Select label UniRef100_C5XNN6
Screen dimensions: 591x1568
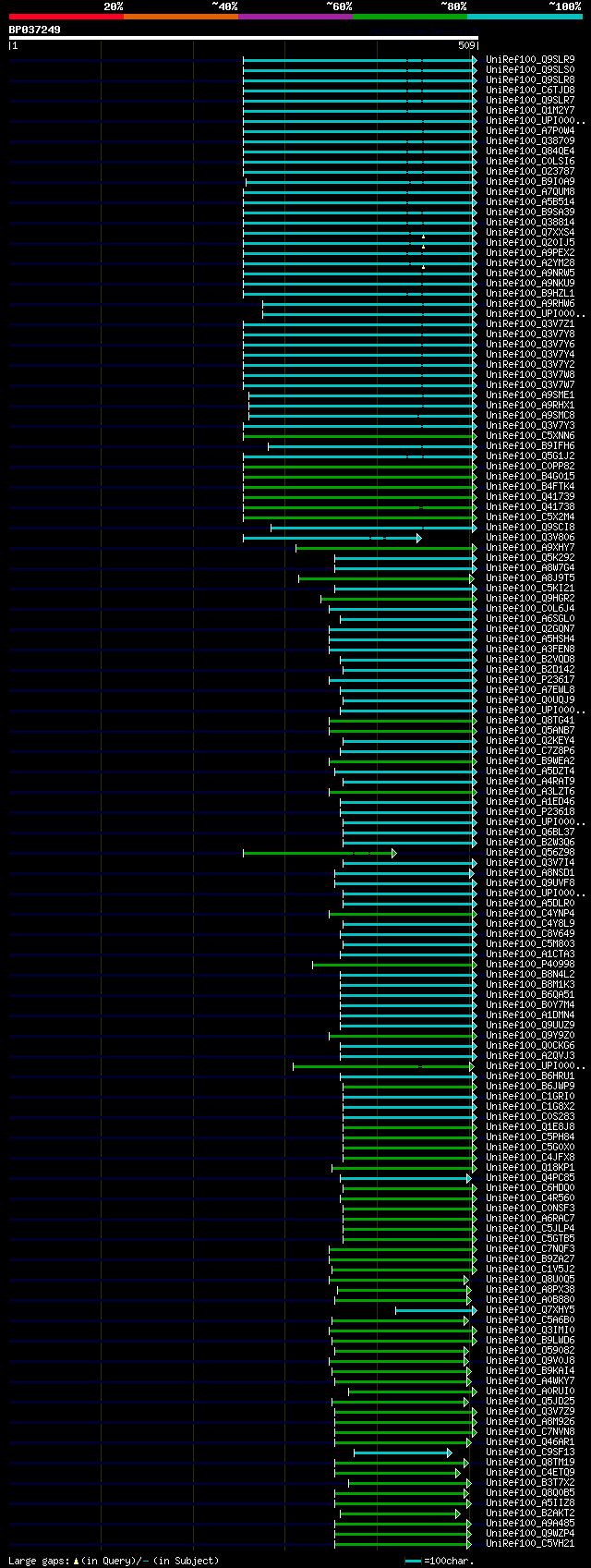click(530, 436)
